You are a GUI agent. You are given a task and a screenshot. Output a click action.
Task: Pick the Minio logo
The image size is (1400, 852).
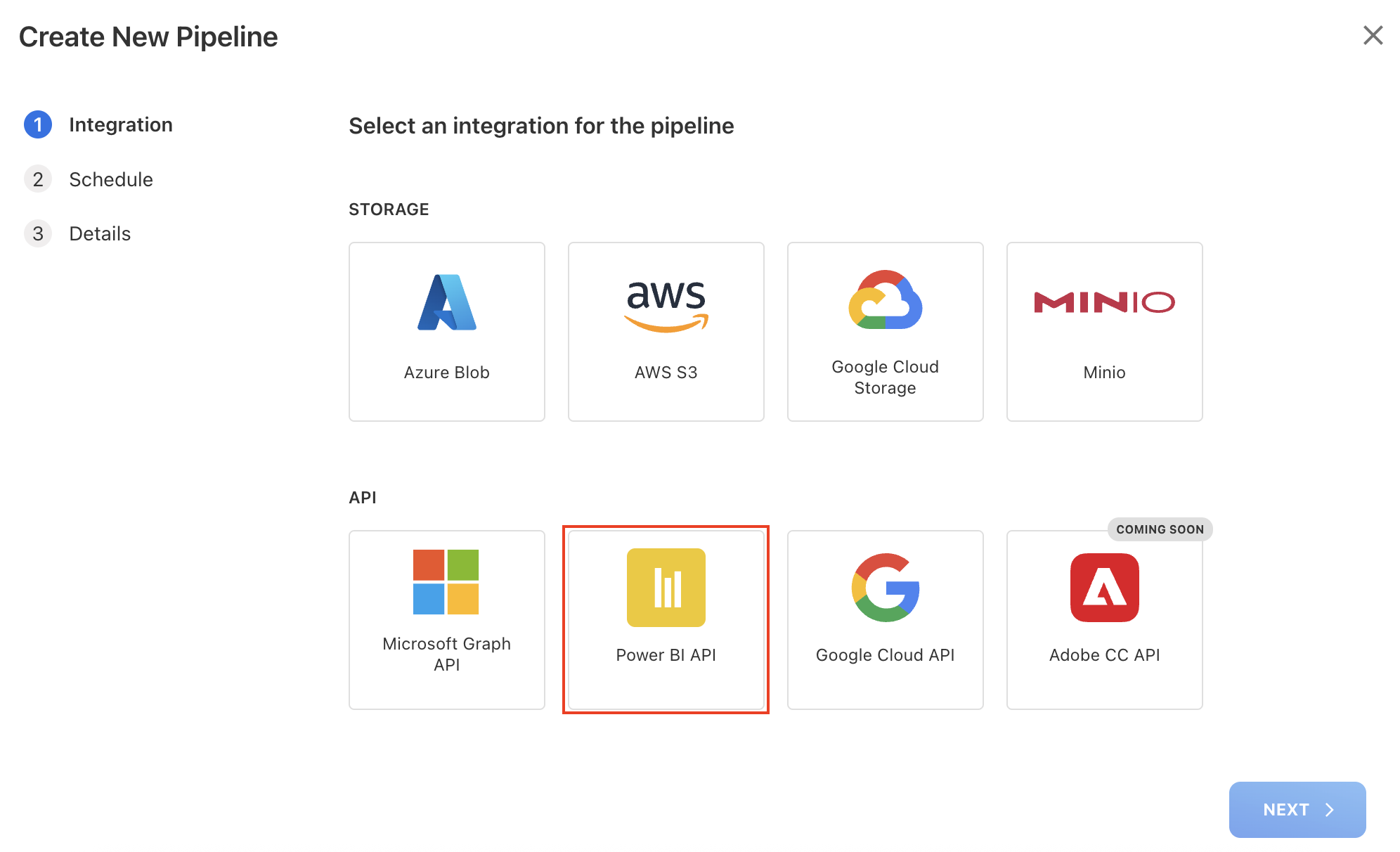[x=1104, y=302]
